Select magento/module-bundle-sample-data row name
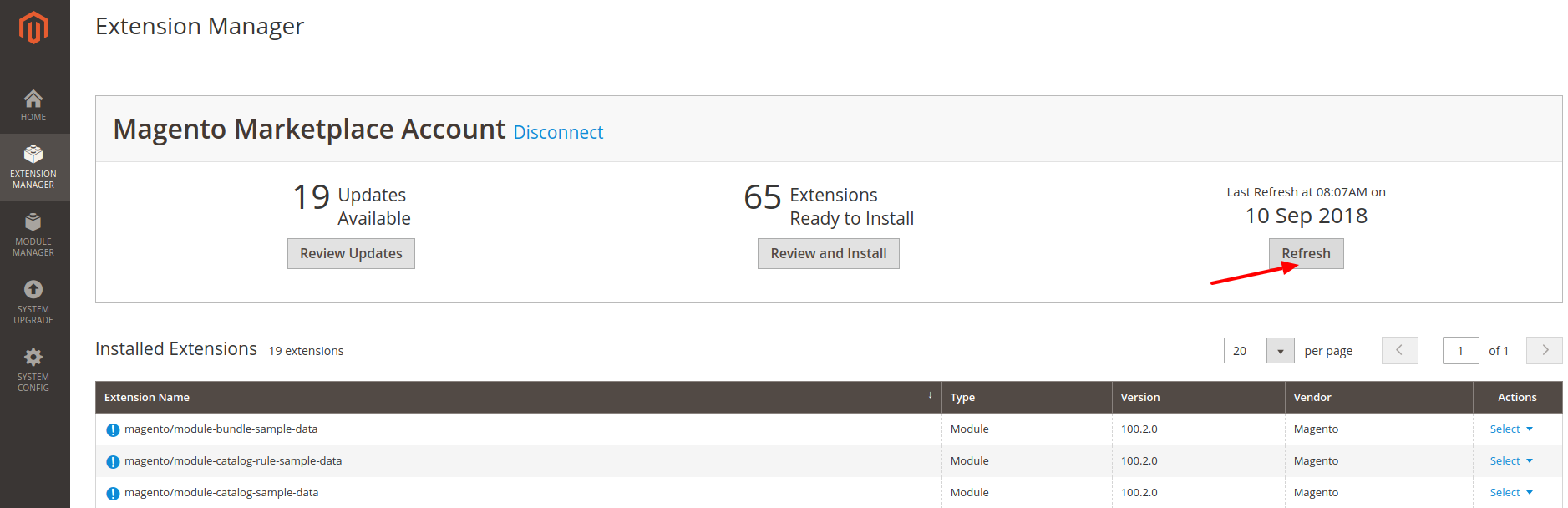Viewport: 1568px width, 508px height. (x=221, y=429)
